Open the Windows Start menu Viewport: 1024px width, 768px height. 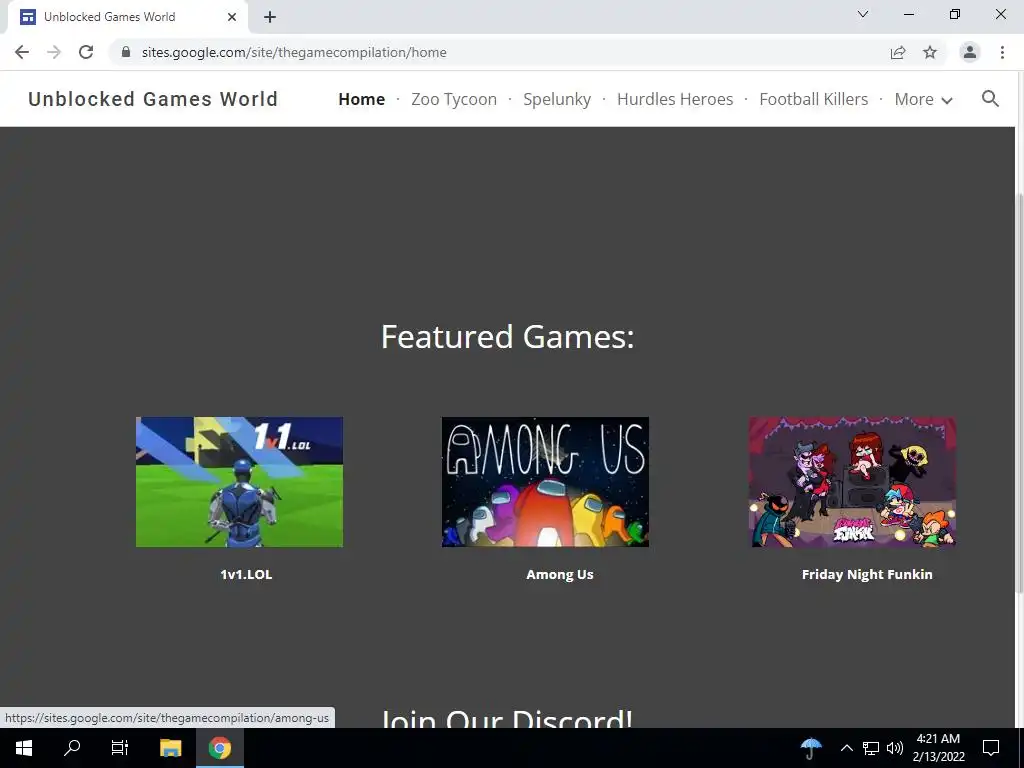[x=24, y=748]
